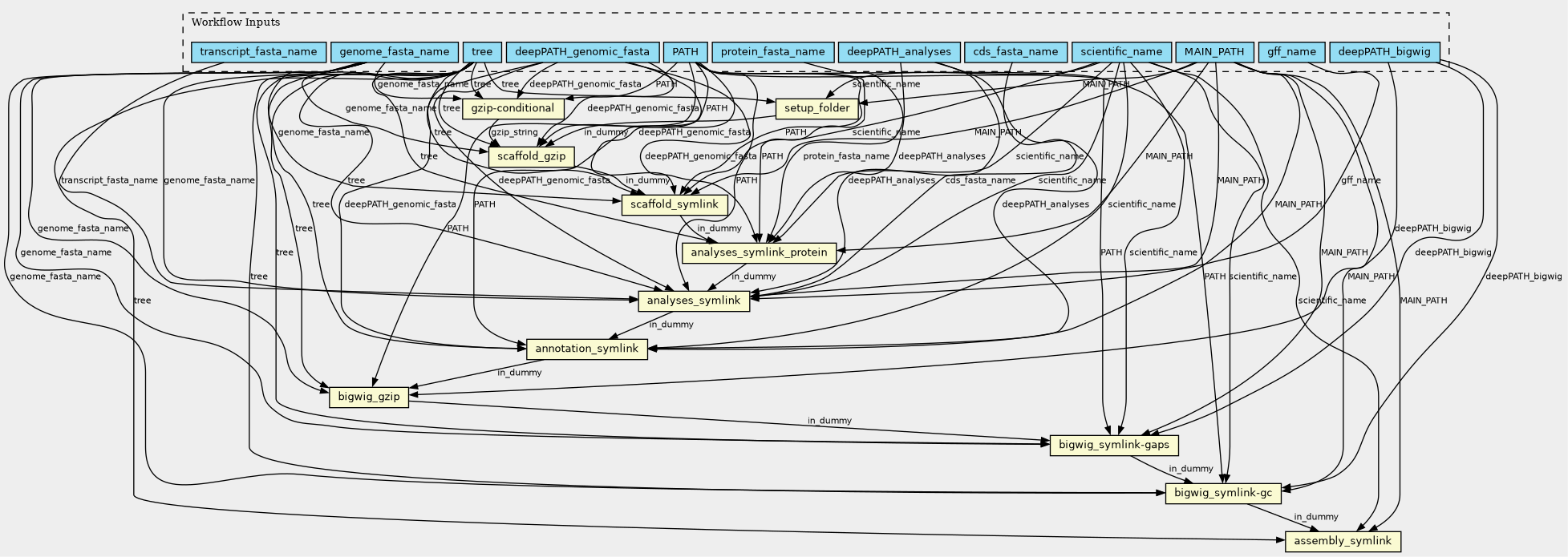Select the tree input node
The height and width of the screenshot is (557, 1568).
pyautogui.click(x=482, y=52)
